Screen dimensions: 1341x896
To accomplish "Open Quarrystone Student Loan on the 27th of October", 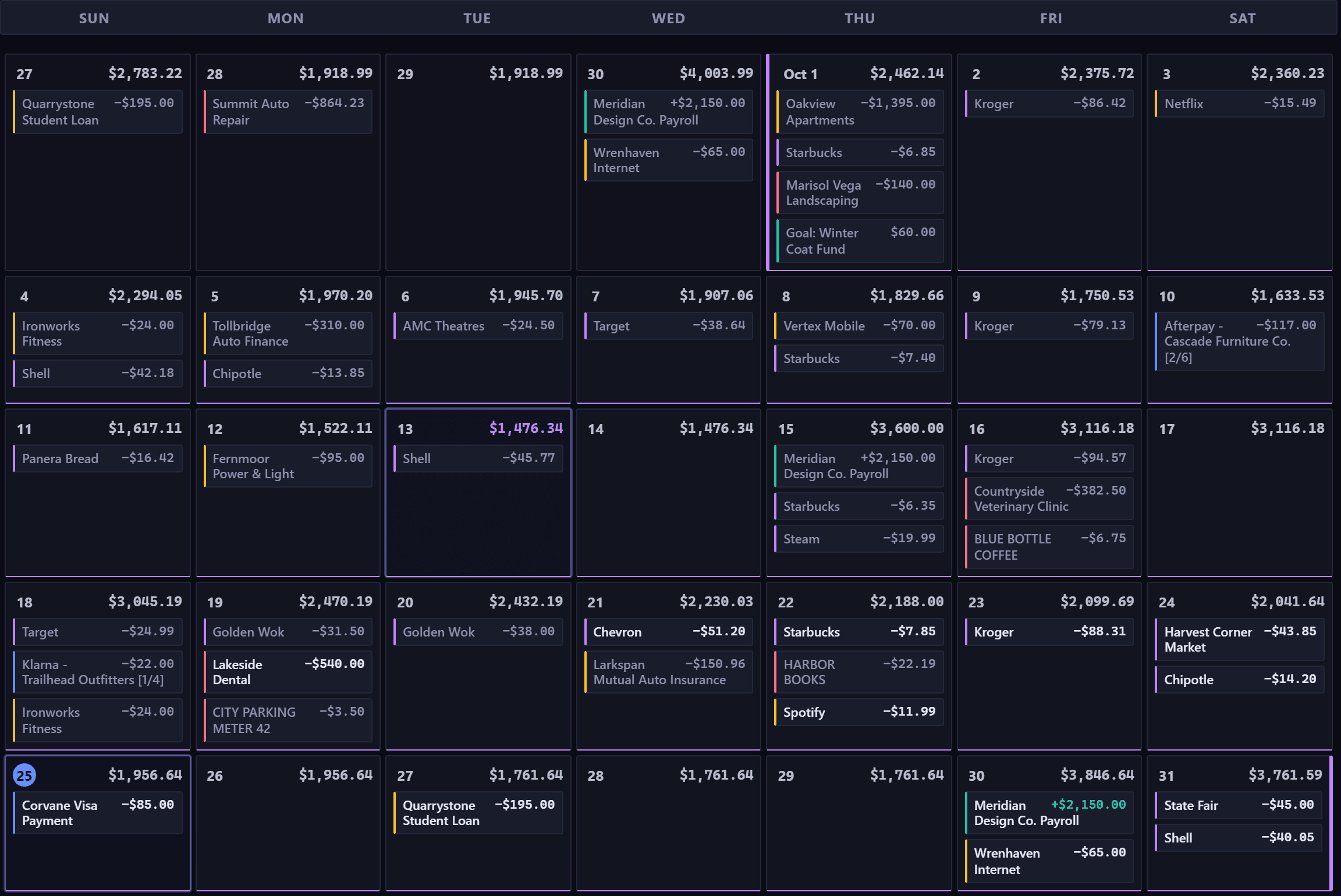I will click(x=478, y=813).
